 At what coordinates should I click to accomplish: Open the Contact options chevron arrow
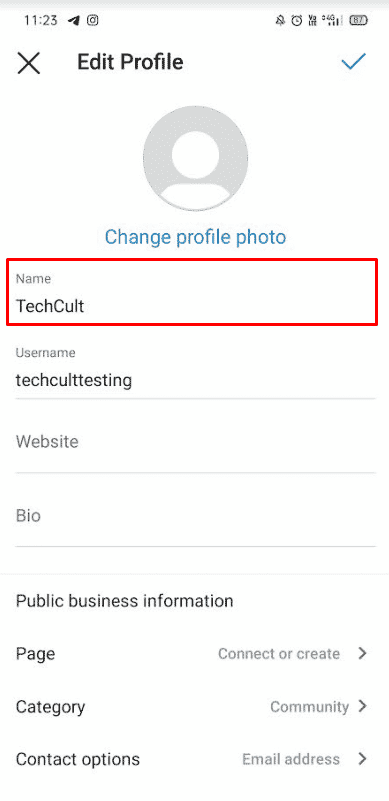pyautogui.click(x=362, y=759)
